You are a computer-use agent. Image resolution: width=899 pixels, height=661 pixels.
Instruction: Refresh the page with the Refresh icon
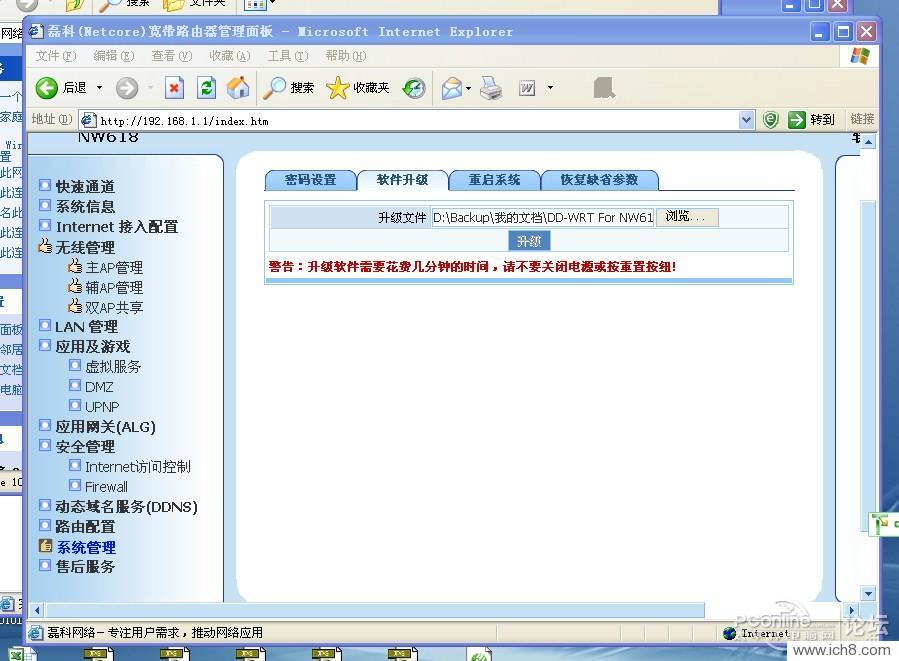click(206, 88)
